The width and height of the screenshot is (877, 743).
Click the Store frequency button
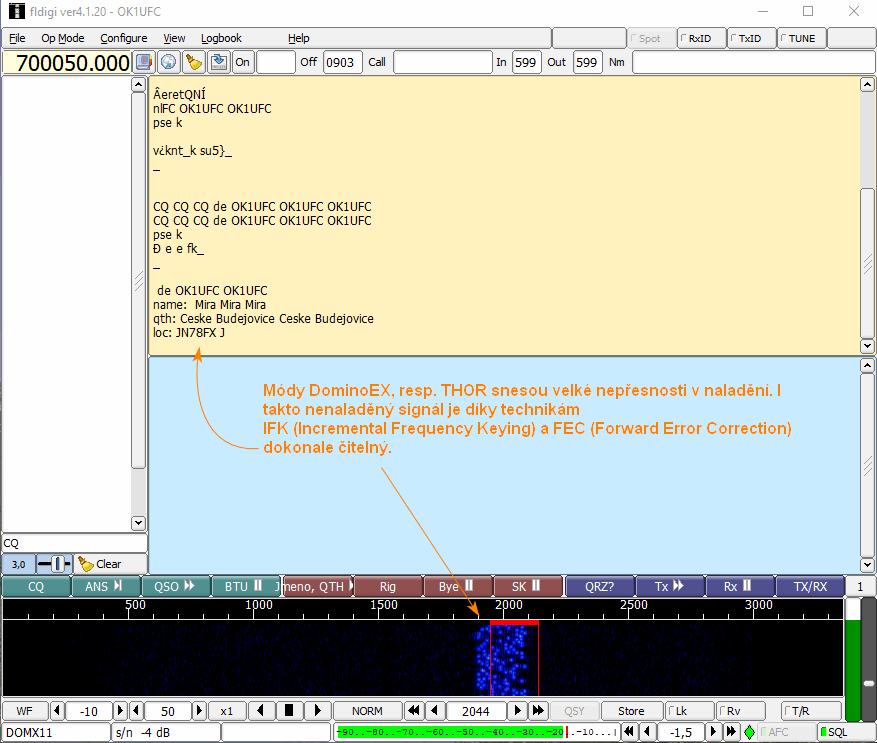(631, 711)
